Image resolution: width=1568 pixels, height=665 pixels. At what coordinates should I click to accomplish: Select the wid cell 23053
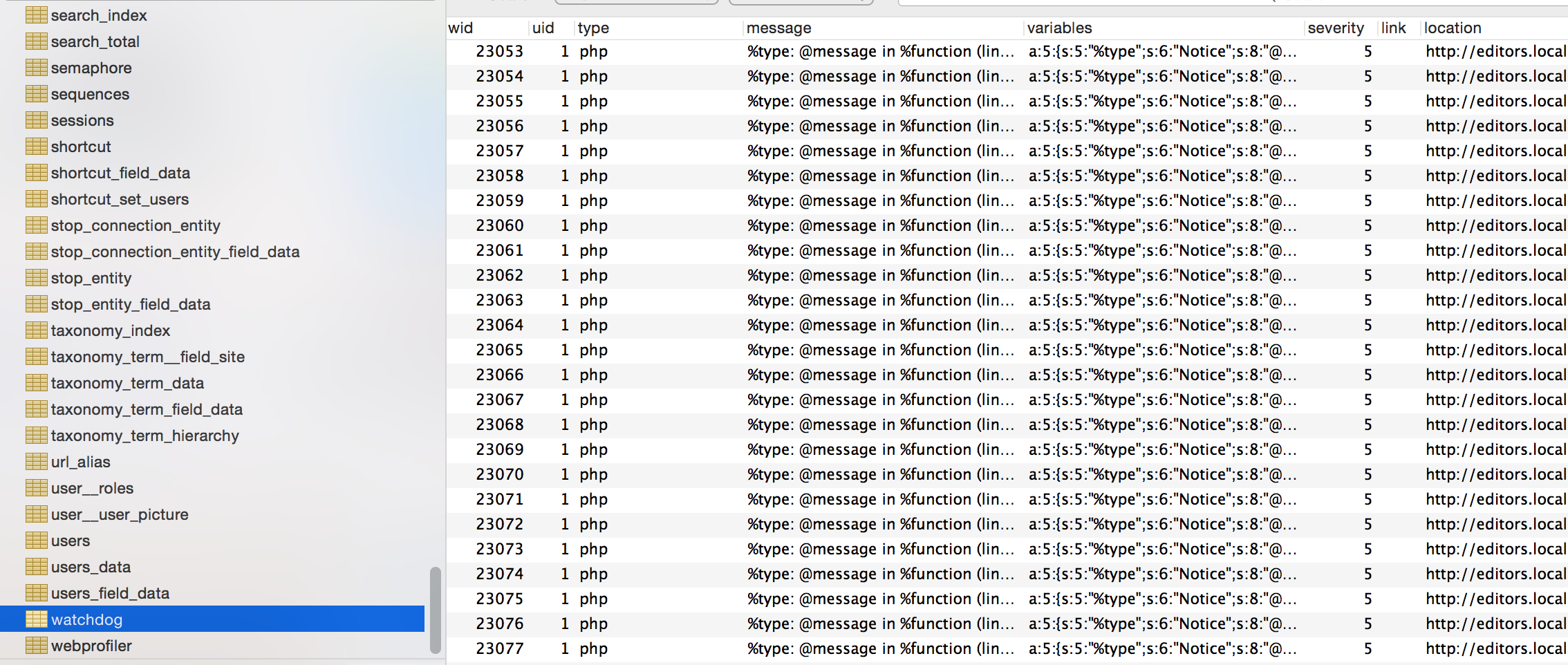499,51
